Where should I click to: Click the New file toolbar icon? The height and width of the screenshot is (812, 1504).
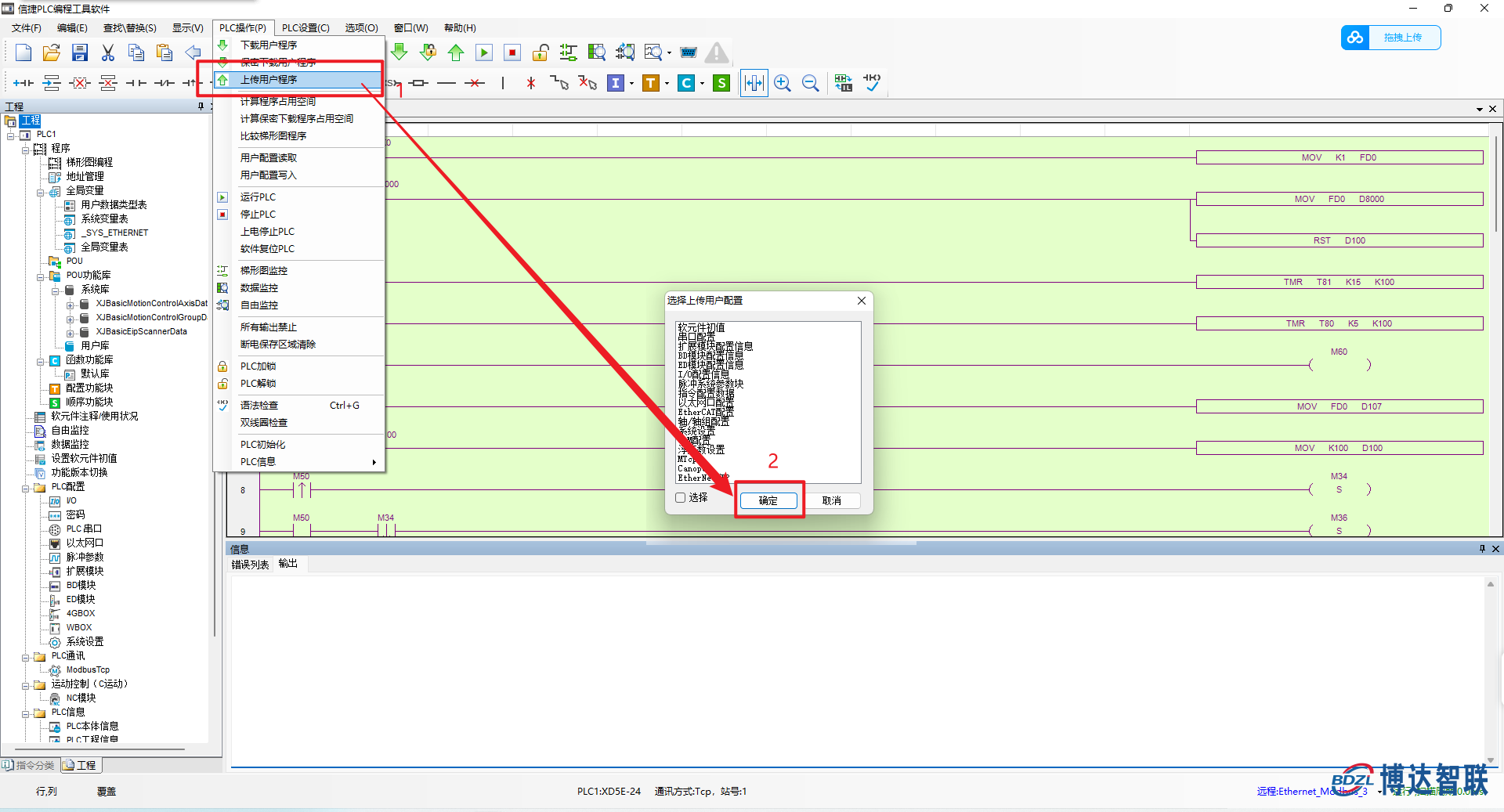tap(23, 52)
